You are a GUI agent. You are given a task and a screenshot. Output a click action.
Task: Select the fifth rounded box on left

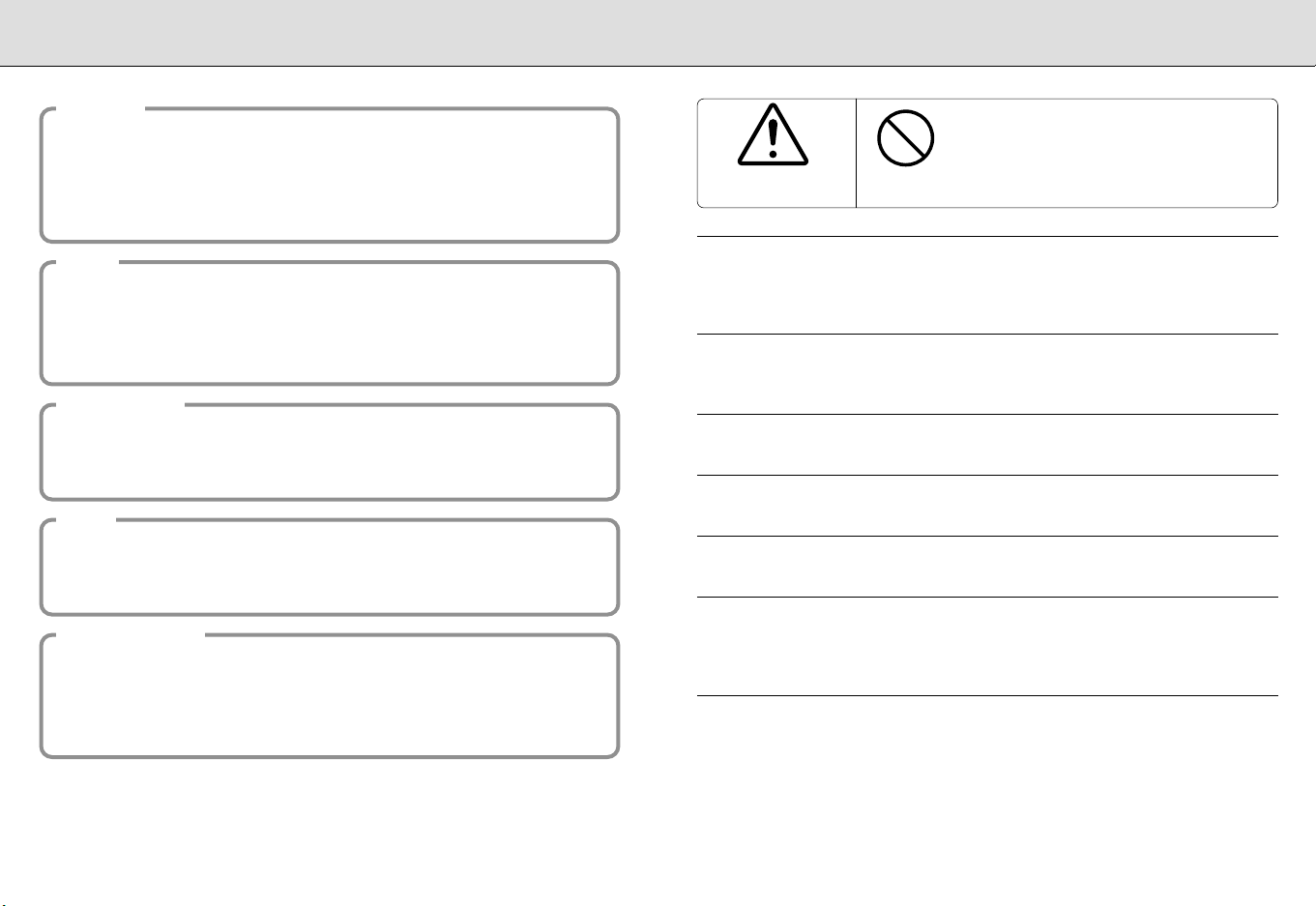329,696
